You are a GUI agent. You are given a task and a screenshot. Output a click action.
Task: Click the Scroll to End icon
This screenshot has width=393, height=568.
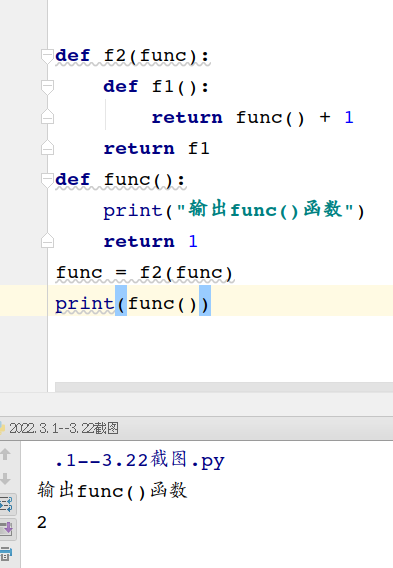pos(7,529)
